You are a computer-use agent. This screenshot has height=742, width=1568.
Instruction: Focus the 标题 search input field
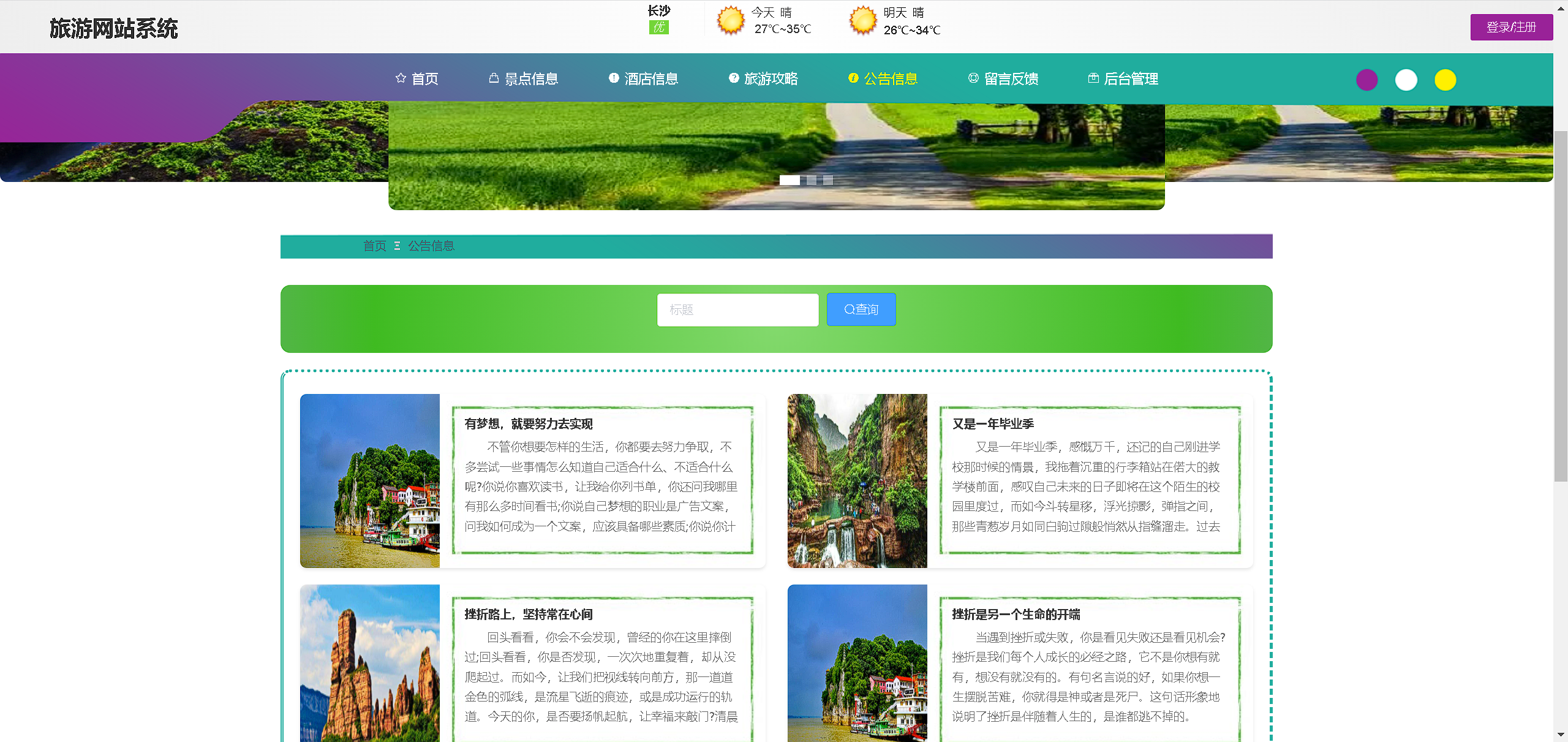737,309
